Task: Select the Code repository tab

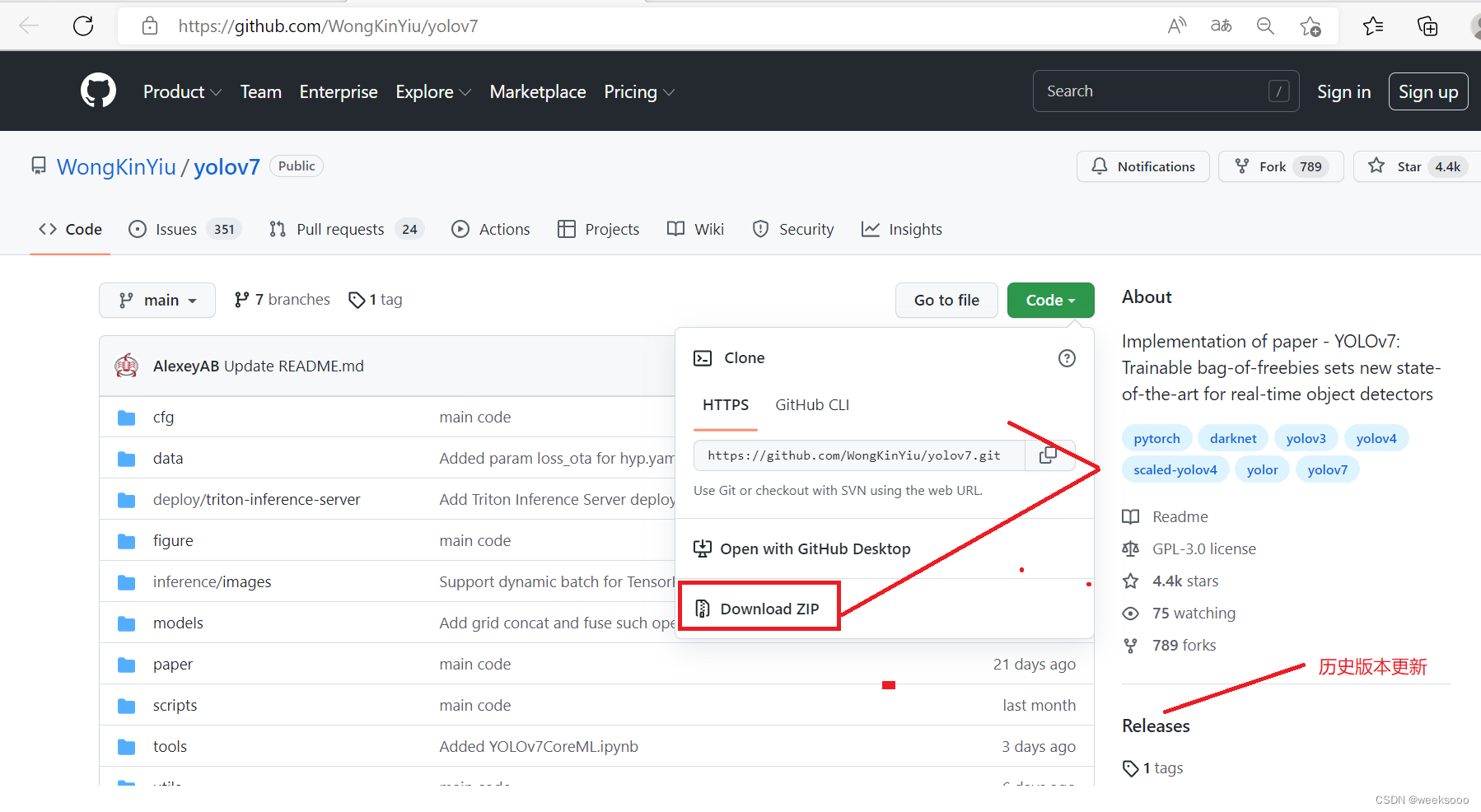Action: tap(70, 229)
